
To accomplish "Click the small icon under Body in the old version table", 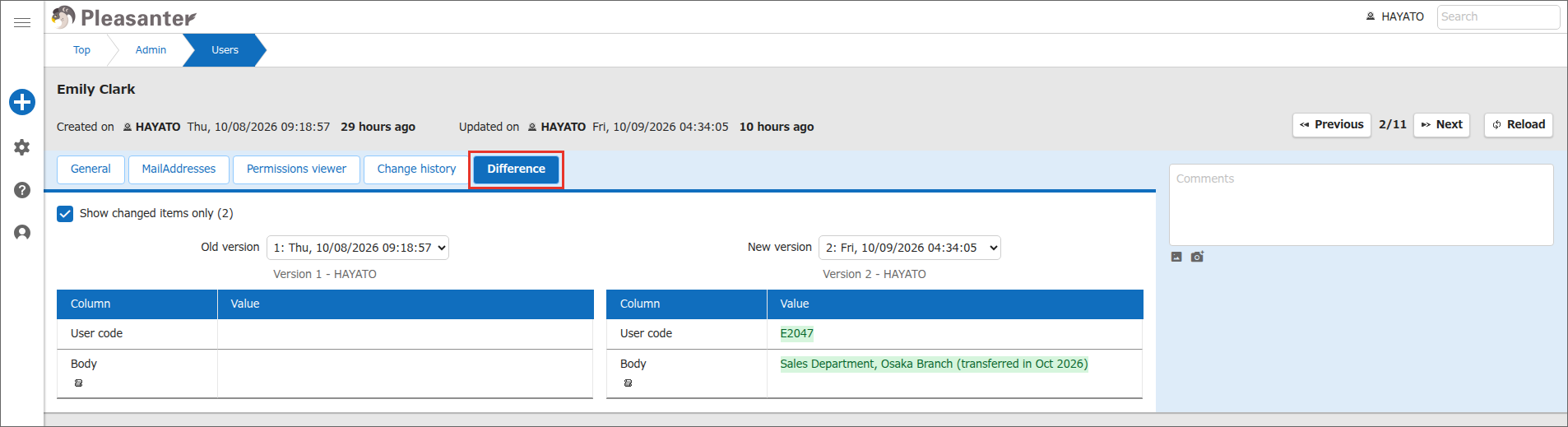I will click(79, 383).
